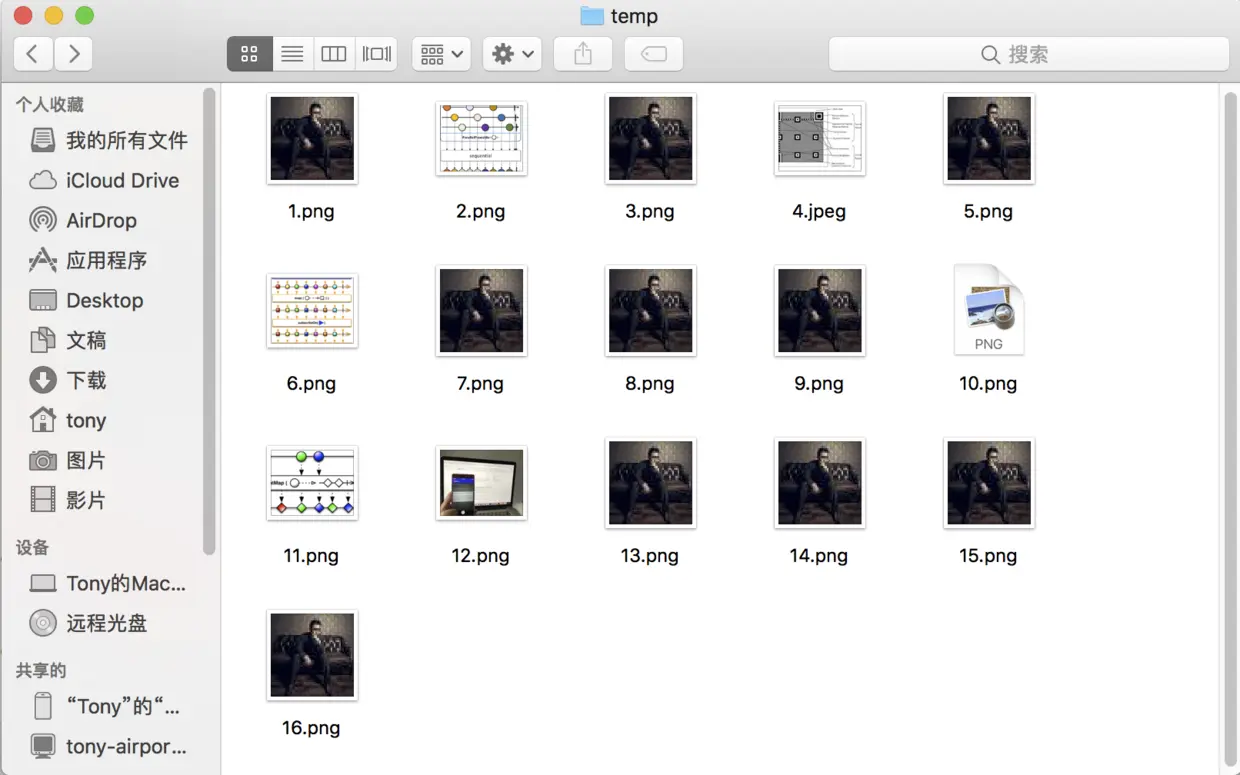Switch to icon view mode
This screenshot has width=1240, height=775.
[250, 54]
